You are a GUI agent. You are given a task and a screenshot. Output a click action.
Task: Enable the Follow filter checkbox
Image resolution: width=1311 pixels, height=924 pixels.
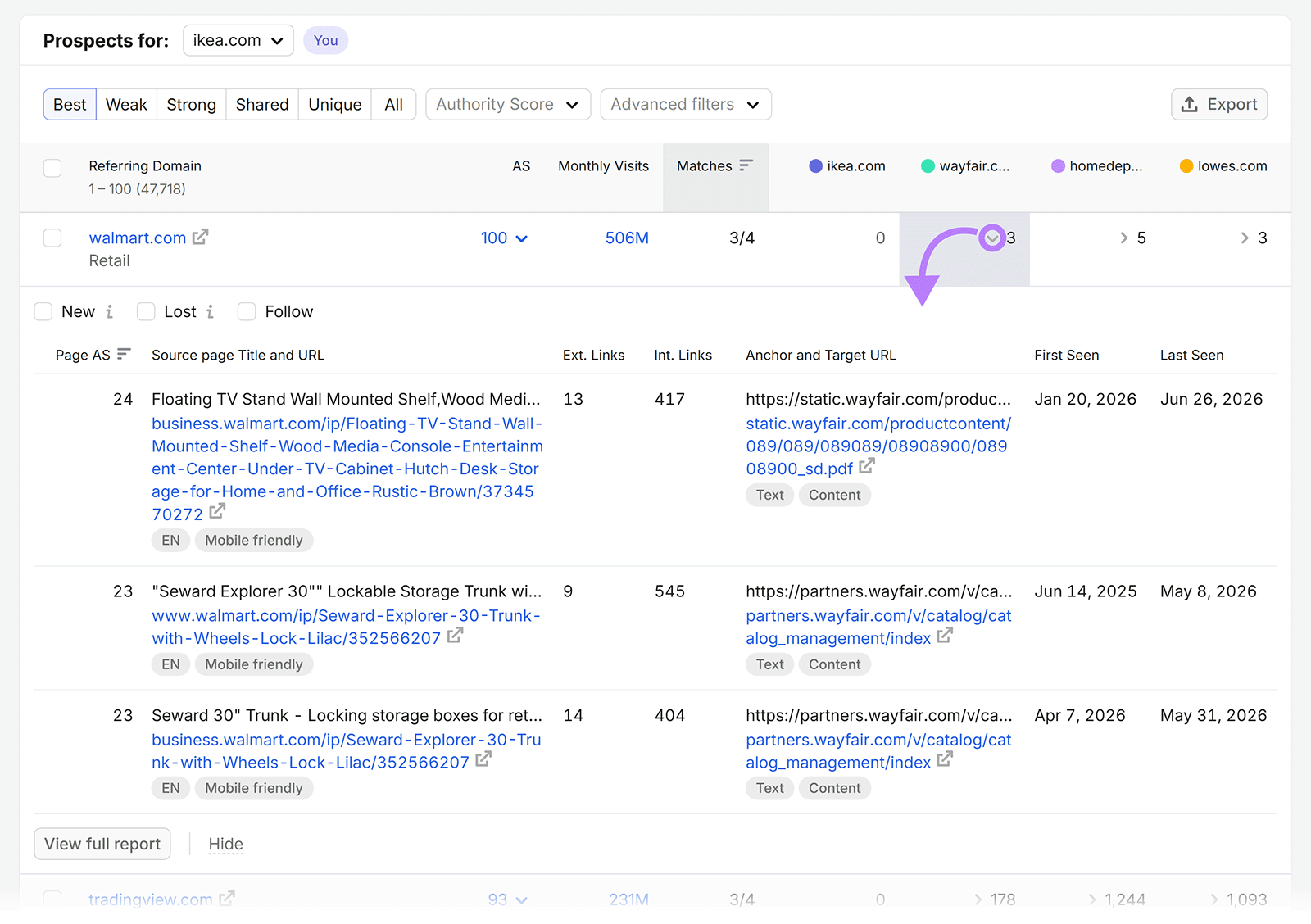247,311
